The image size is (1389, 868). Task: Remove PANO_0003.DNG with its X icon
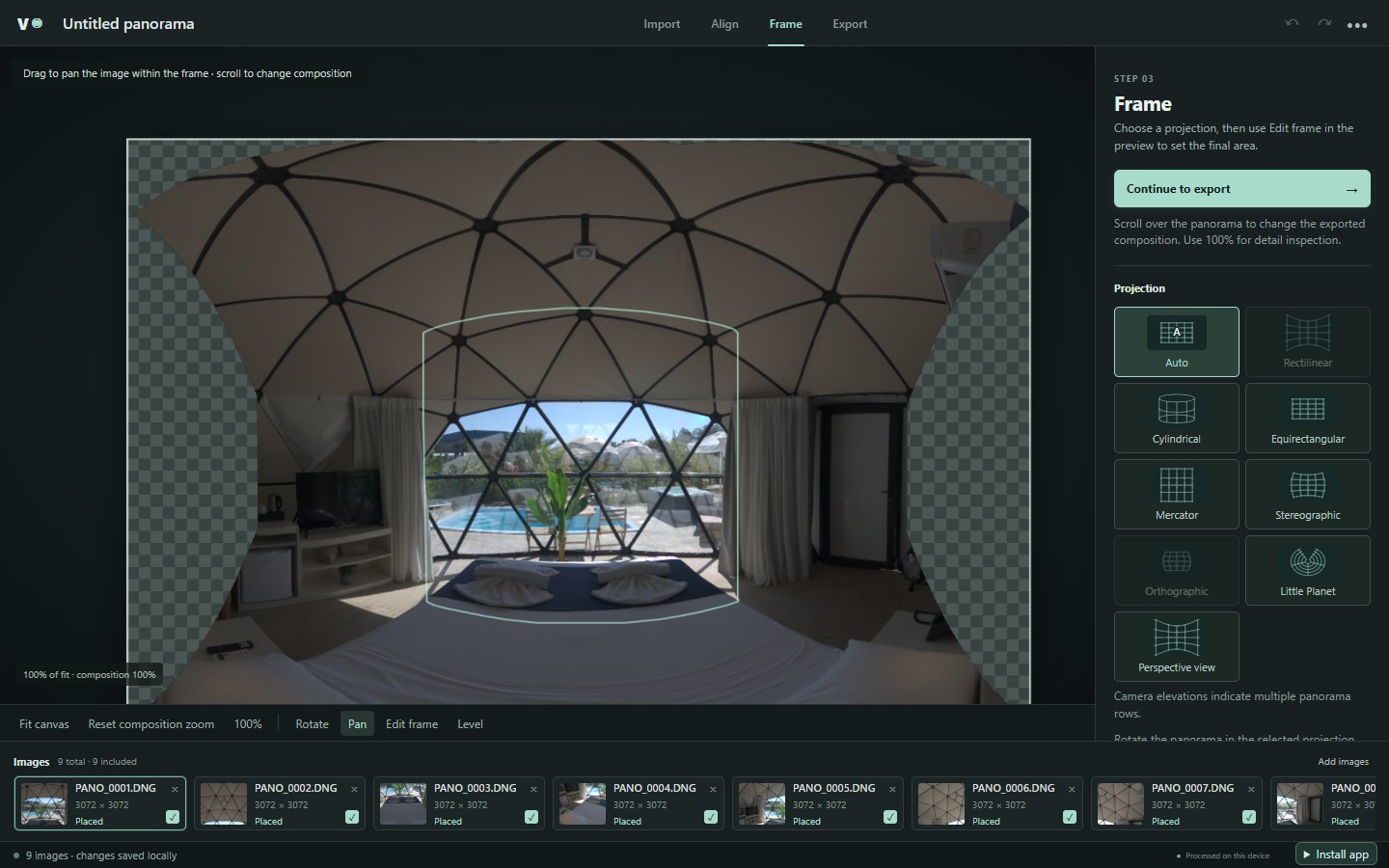click(x=533, y=789)
